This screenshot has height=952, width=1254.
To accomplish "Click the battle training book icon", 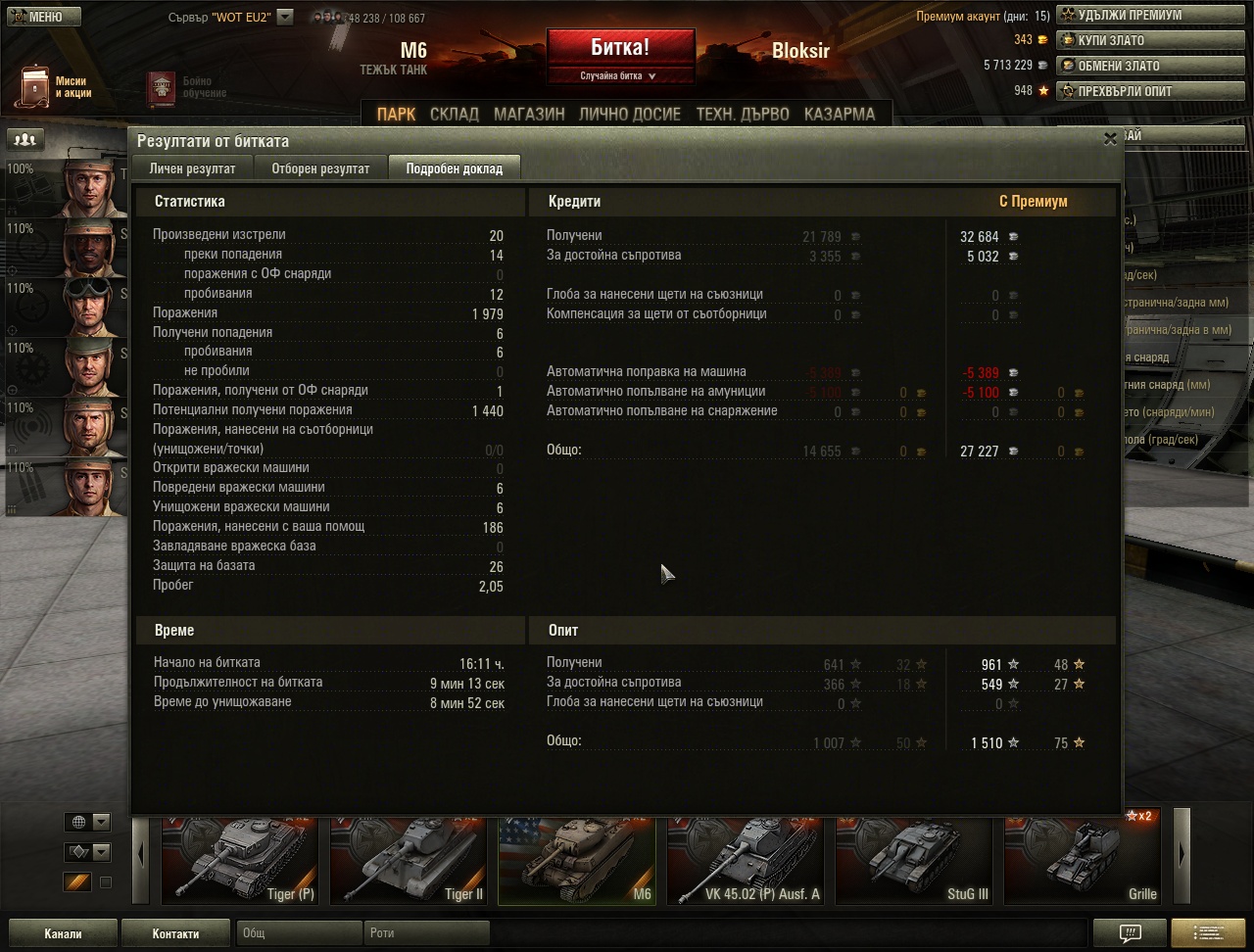I will coord(161,88).
